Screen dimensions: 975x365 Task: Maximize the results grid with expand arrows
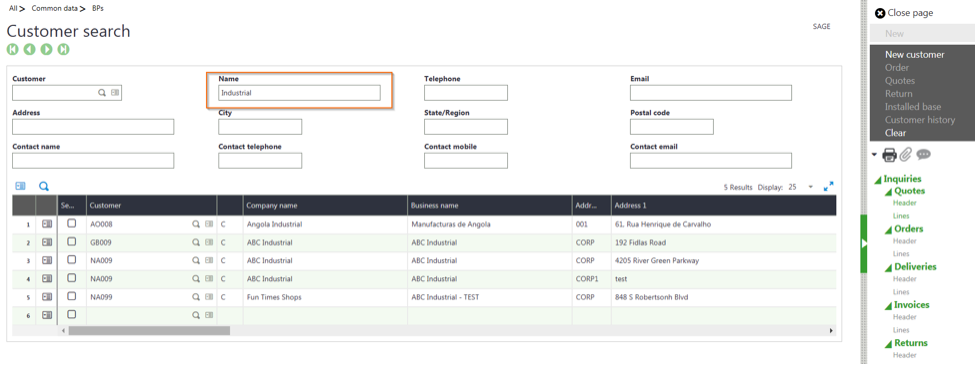(828, 187)
